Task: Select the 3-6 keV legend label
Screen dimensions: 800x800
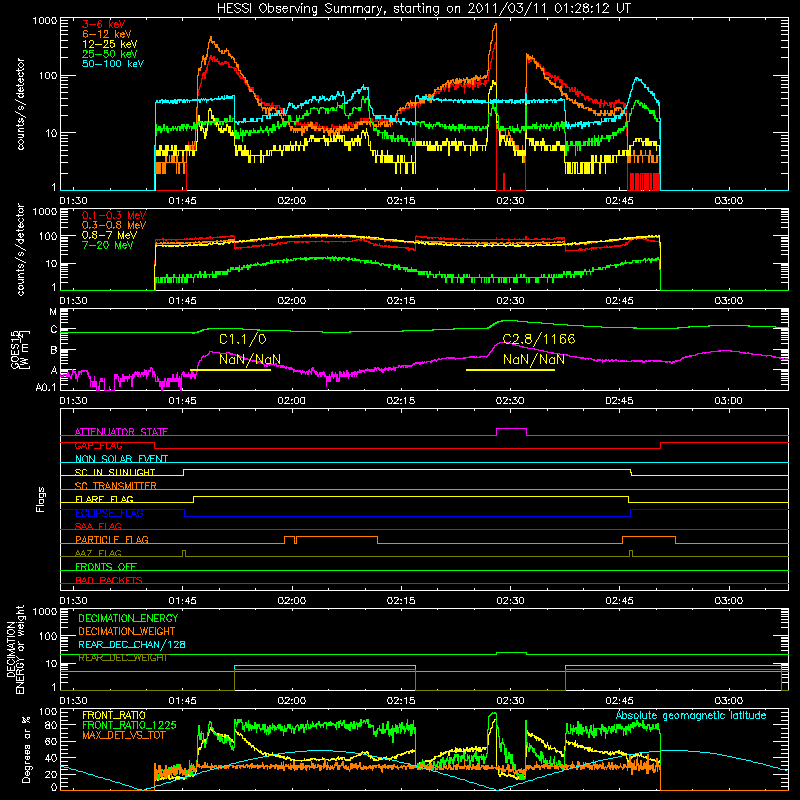Action: (x=104, y=24)
